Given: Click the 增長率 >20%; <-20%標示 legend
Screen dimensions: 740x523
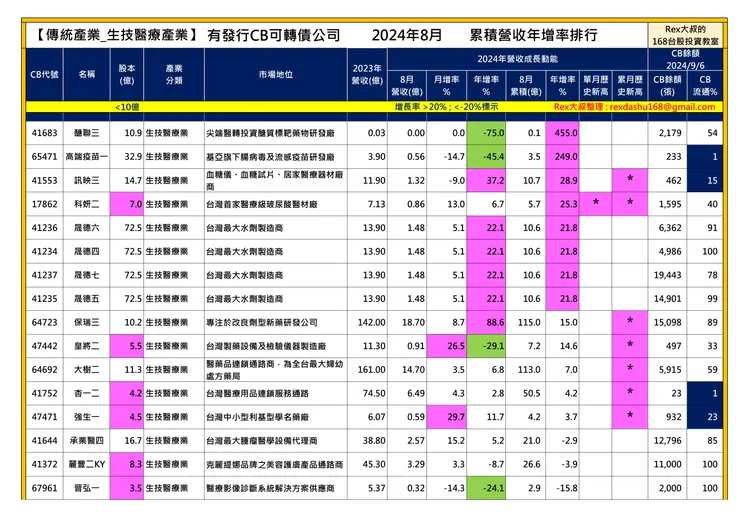Looking at the screenshot, I should pos(446,107).
